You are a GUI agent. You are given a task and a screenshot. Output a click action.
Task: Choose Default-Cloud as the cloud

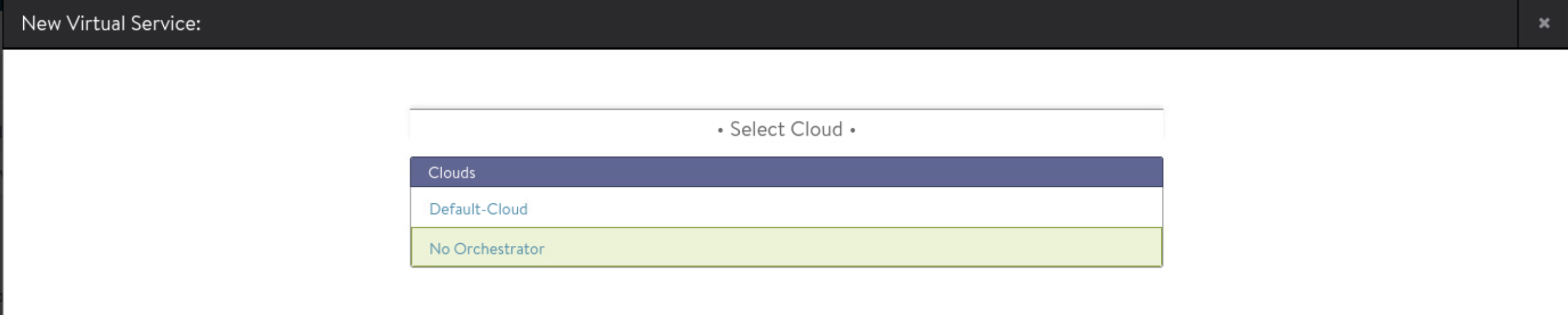coord(479,209)
